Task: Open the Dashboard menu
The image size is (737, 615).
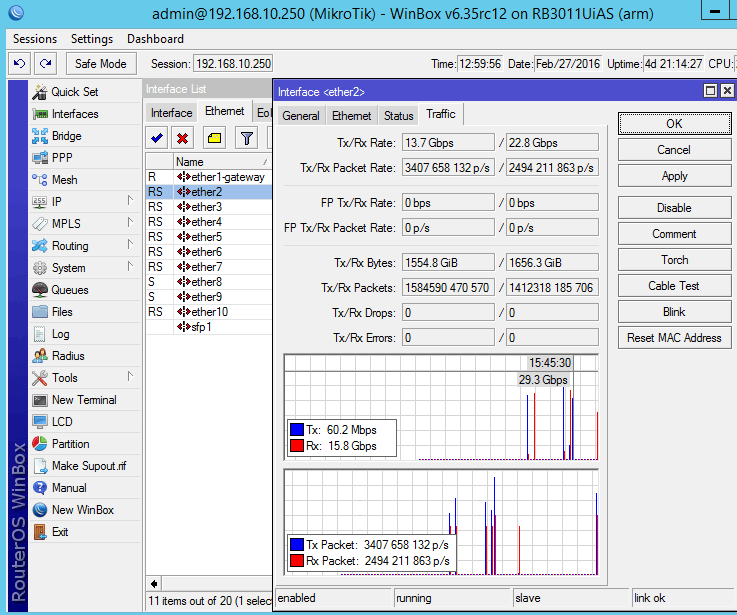Action: 155,39
